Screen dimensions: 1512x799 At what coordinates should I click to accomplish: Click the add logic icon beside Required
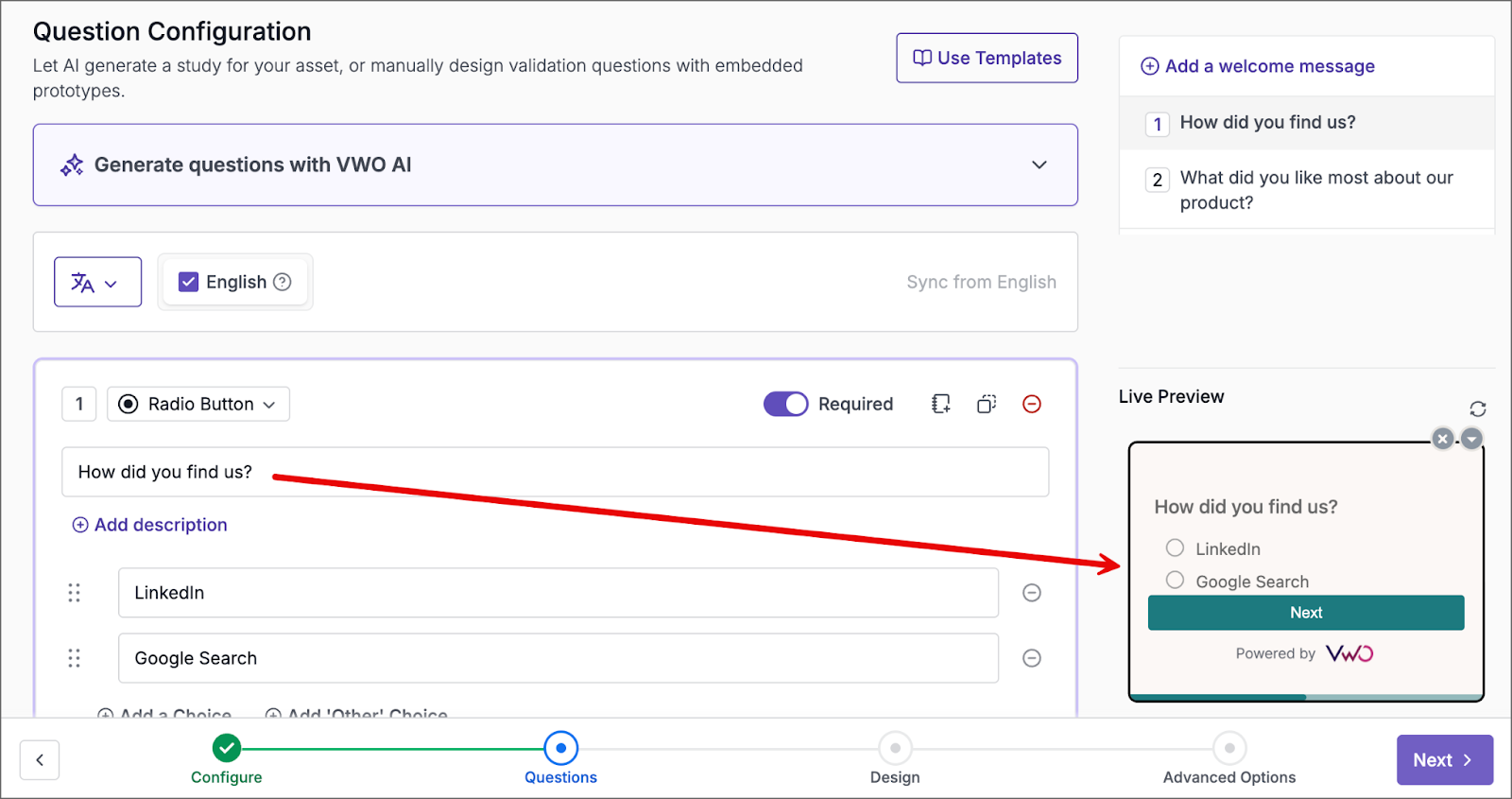click(940, 405)
